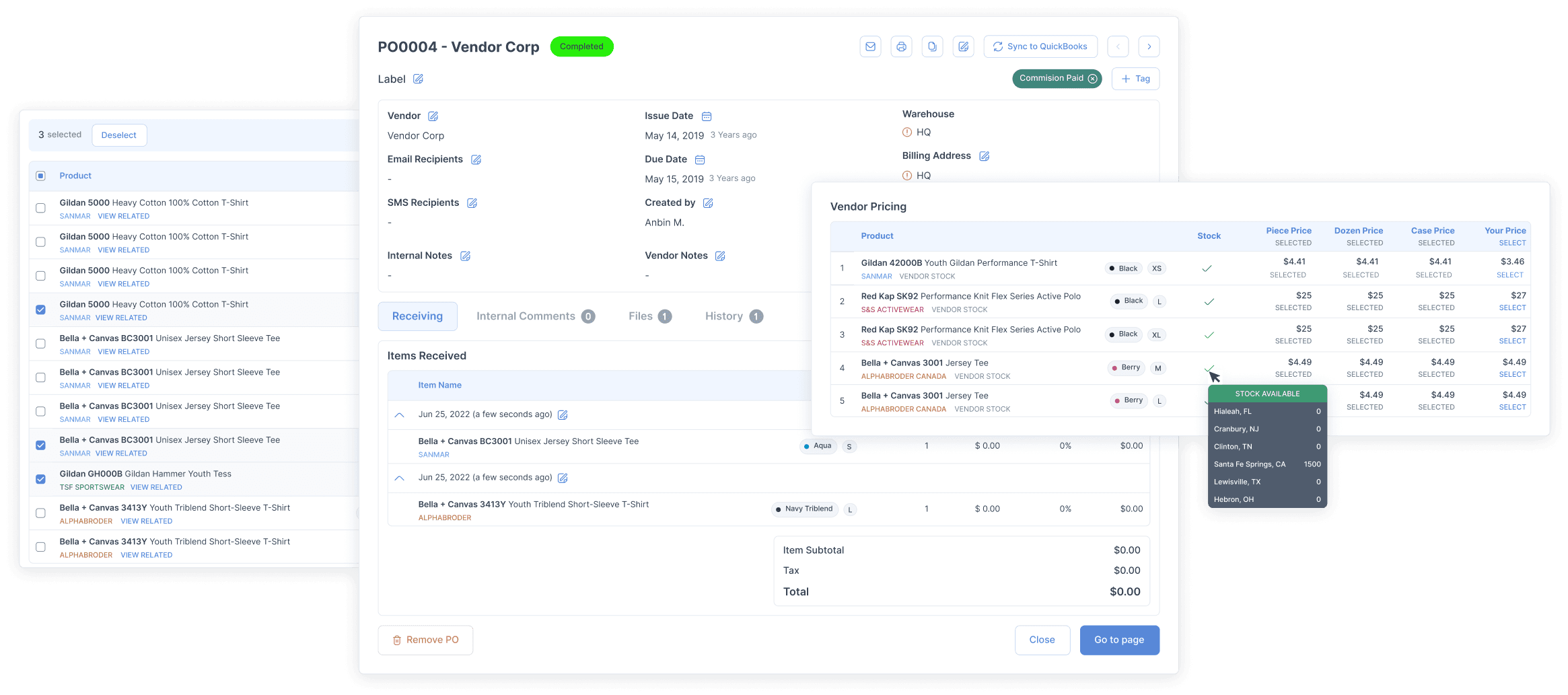Uncheck the Gildan GH000B Hammer Youth checkbox
The width and height of the screenshot is (1568, 695).
[x=41, y=479]
